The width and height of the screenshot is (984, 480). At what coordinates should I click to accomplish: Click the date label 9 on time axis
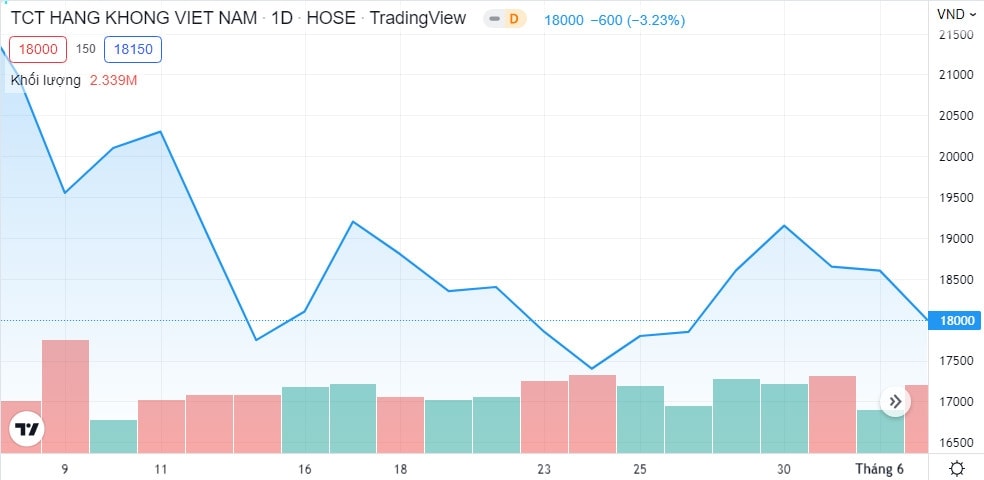click(65, 469)
